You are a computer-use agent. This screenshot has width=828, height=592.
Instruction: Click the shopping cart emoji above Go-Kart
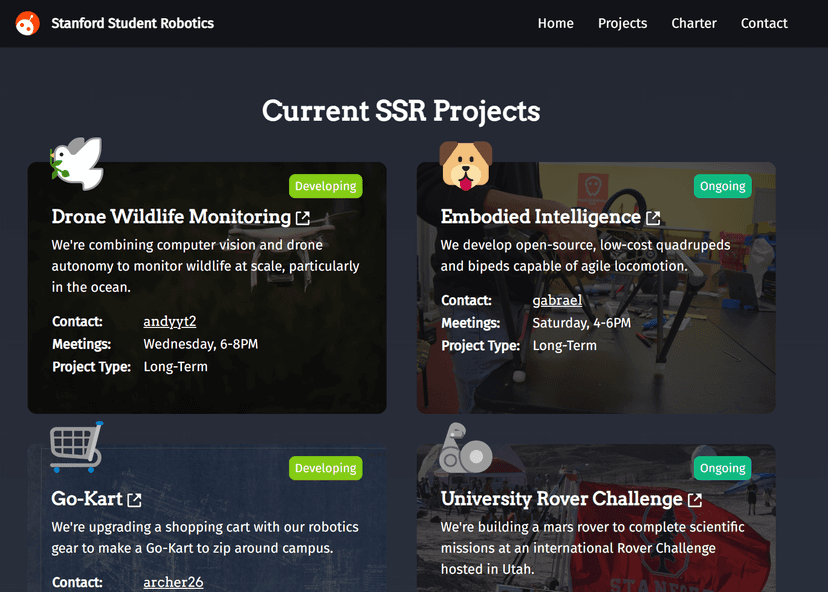[77, 447]
